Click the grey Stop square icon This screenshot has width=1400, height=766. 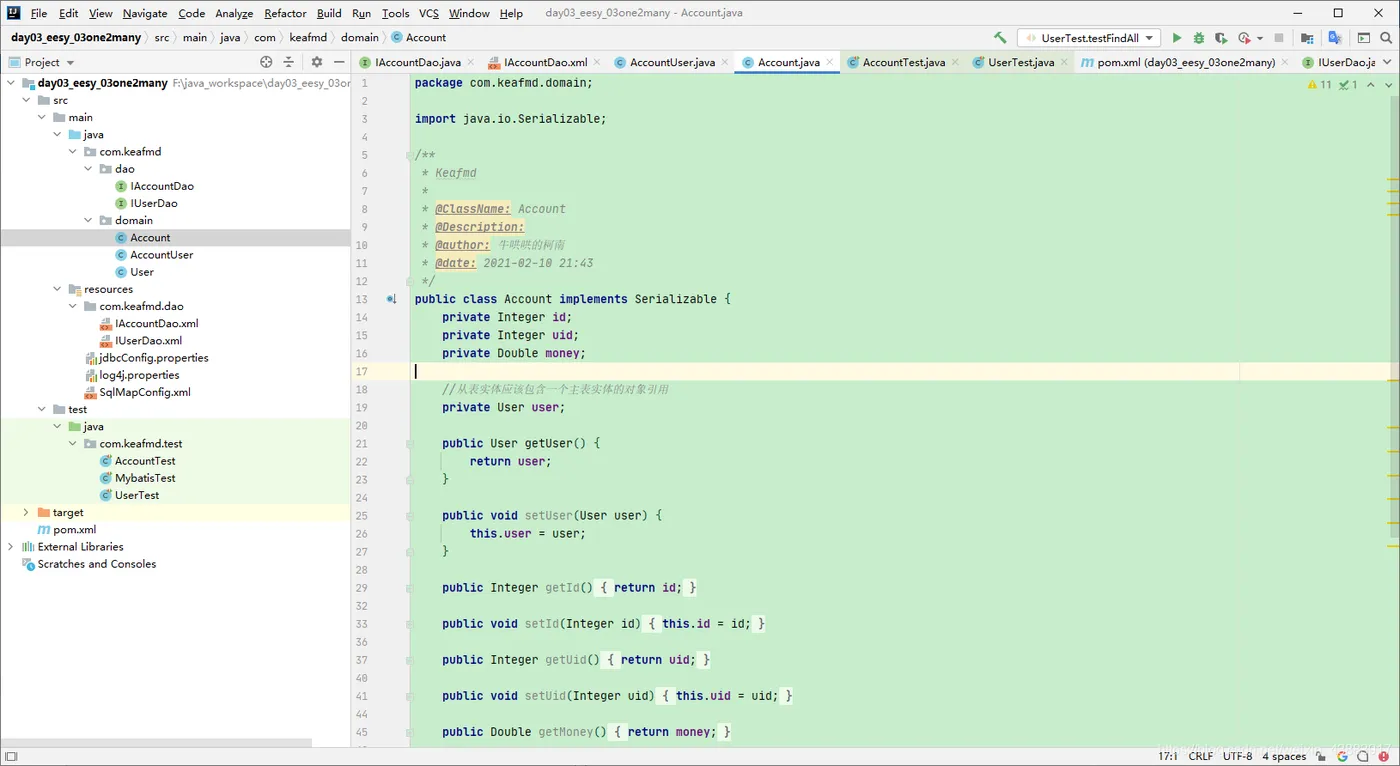[1279, 38]
